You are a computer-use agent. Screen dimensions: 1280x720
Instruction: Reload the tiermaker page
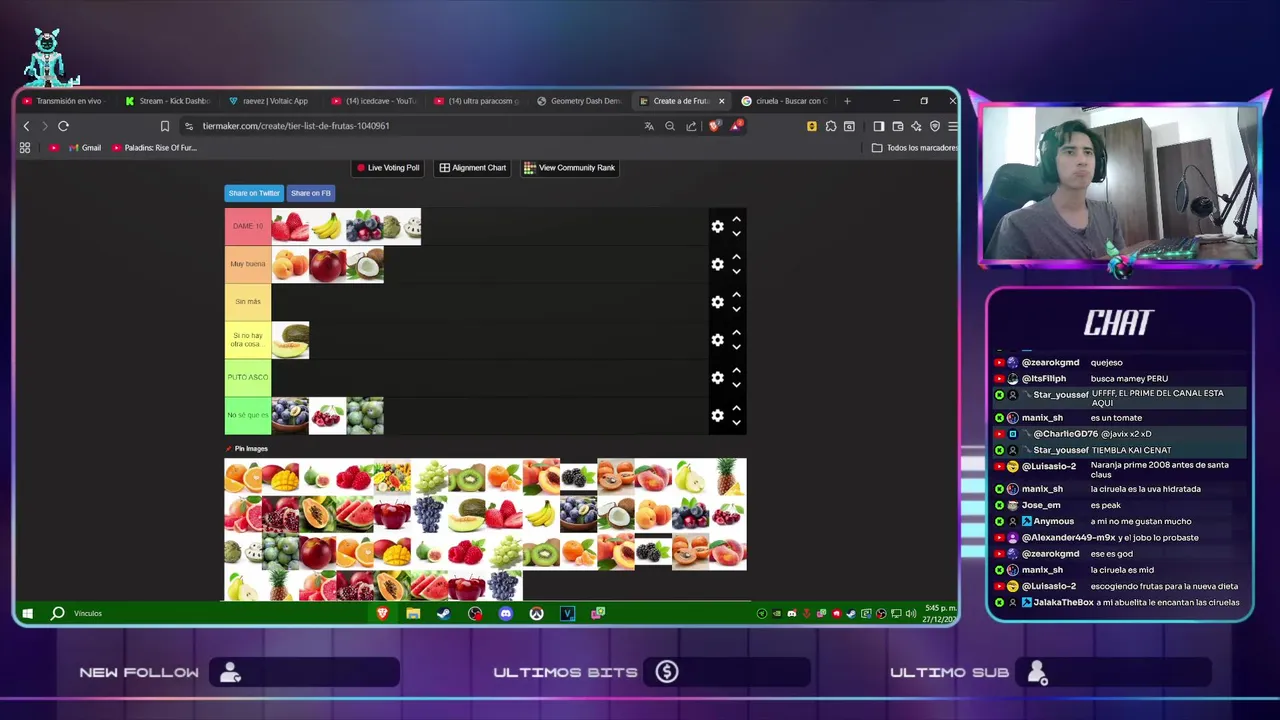pyautogui.click(x=63, y=126)
